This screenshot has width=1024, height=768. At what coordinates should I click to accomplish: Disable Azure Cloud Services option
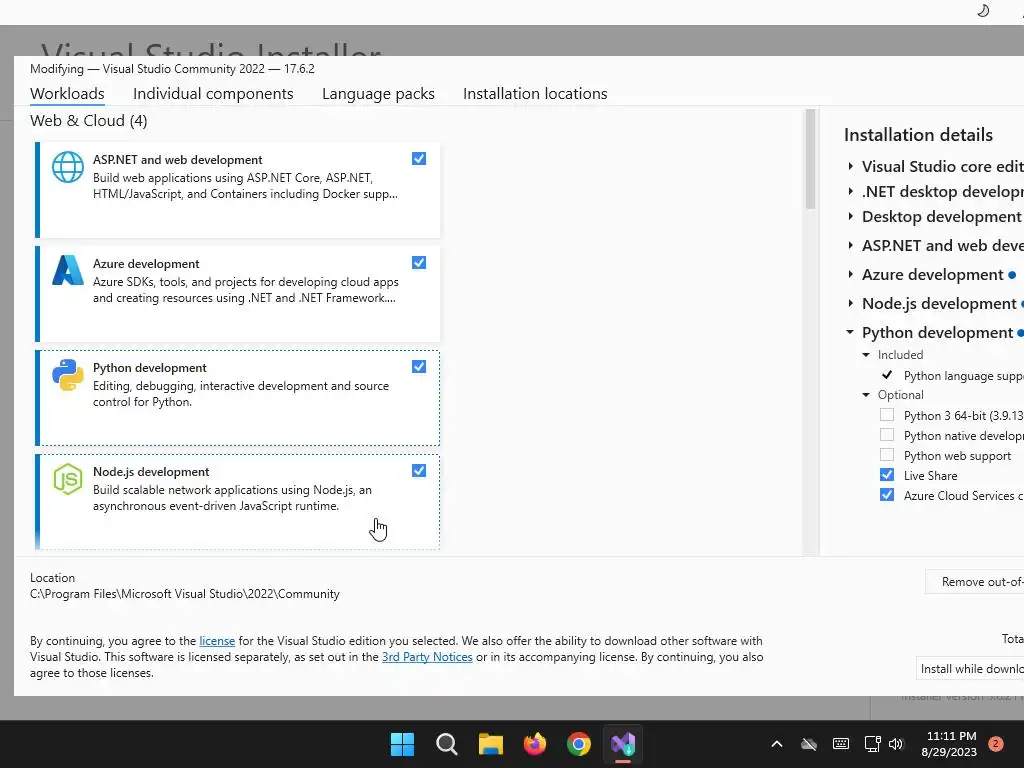click(x=887, y=495)
